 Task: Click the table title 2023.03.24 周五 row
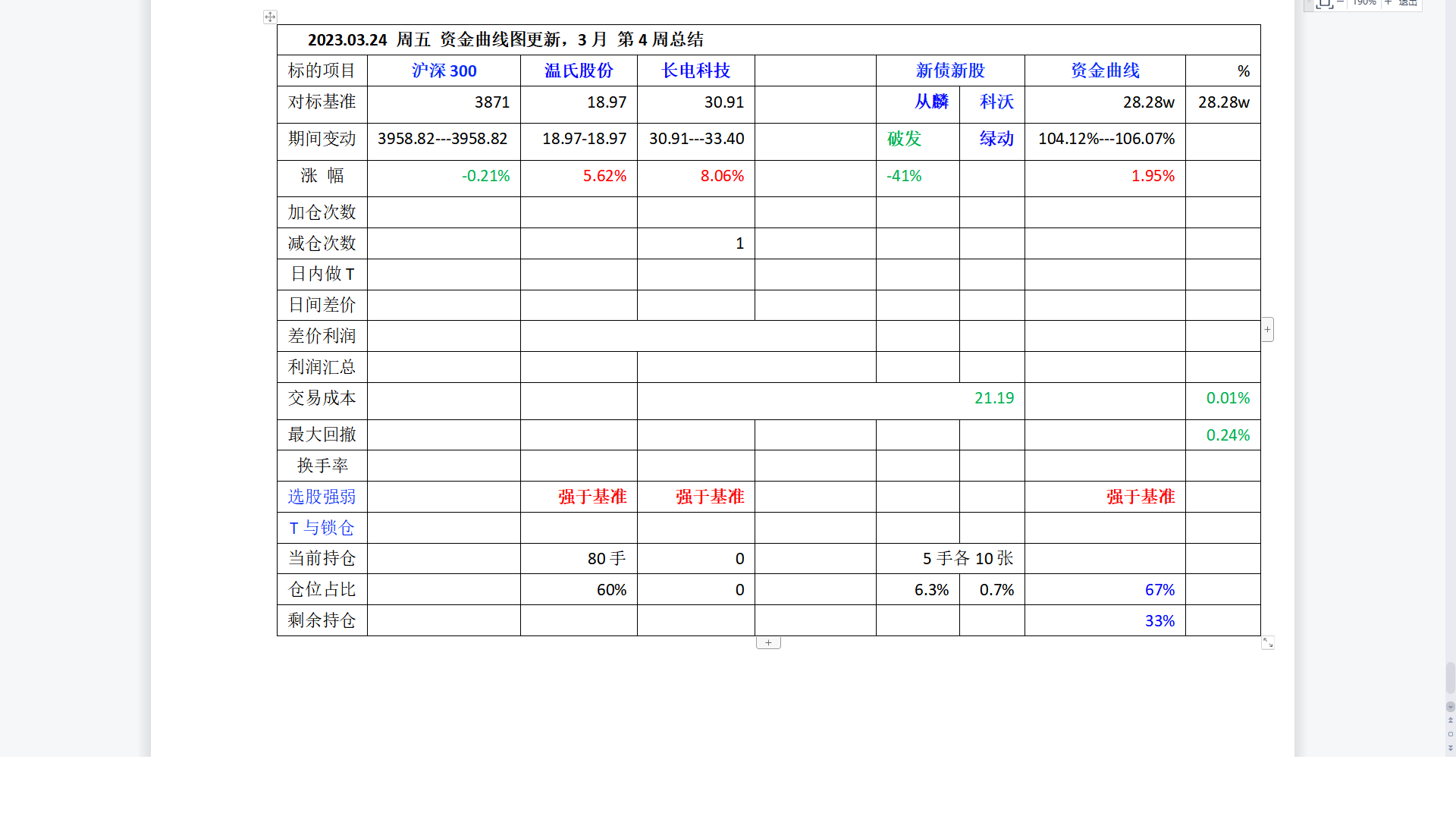pos(506,39)
